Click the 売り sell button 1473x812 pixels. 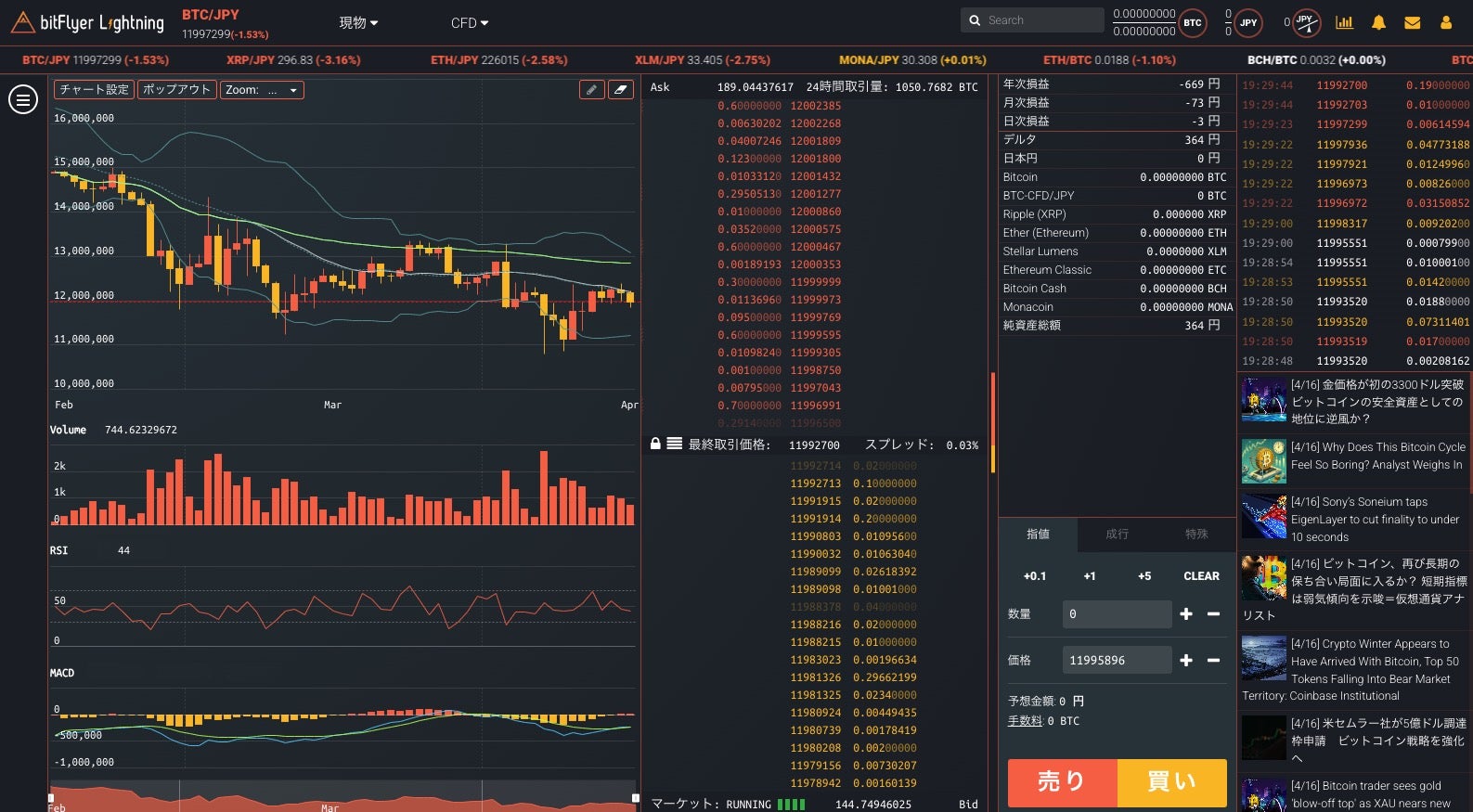(x=1063, y=782)
